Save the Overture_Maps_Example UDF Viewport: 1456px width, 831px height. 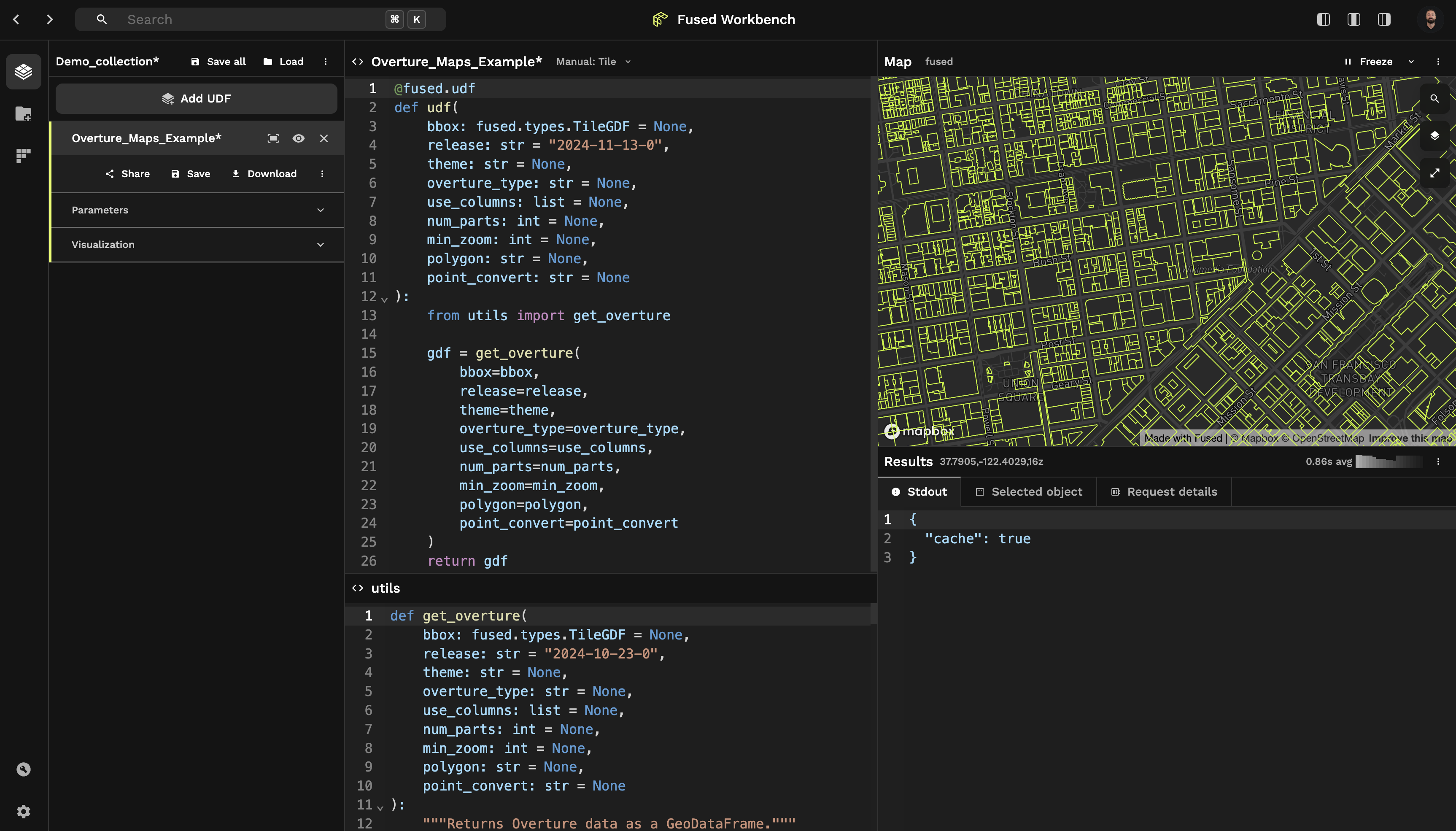tap(191, 173)
